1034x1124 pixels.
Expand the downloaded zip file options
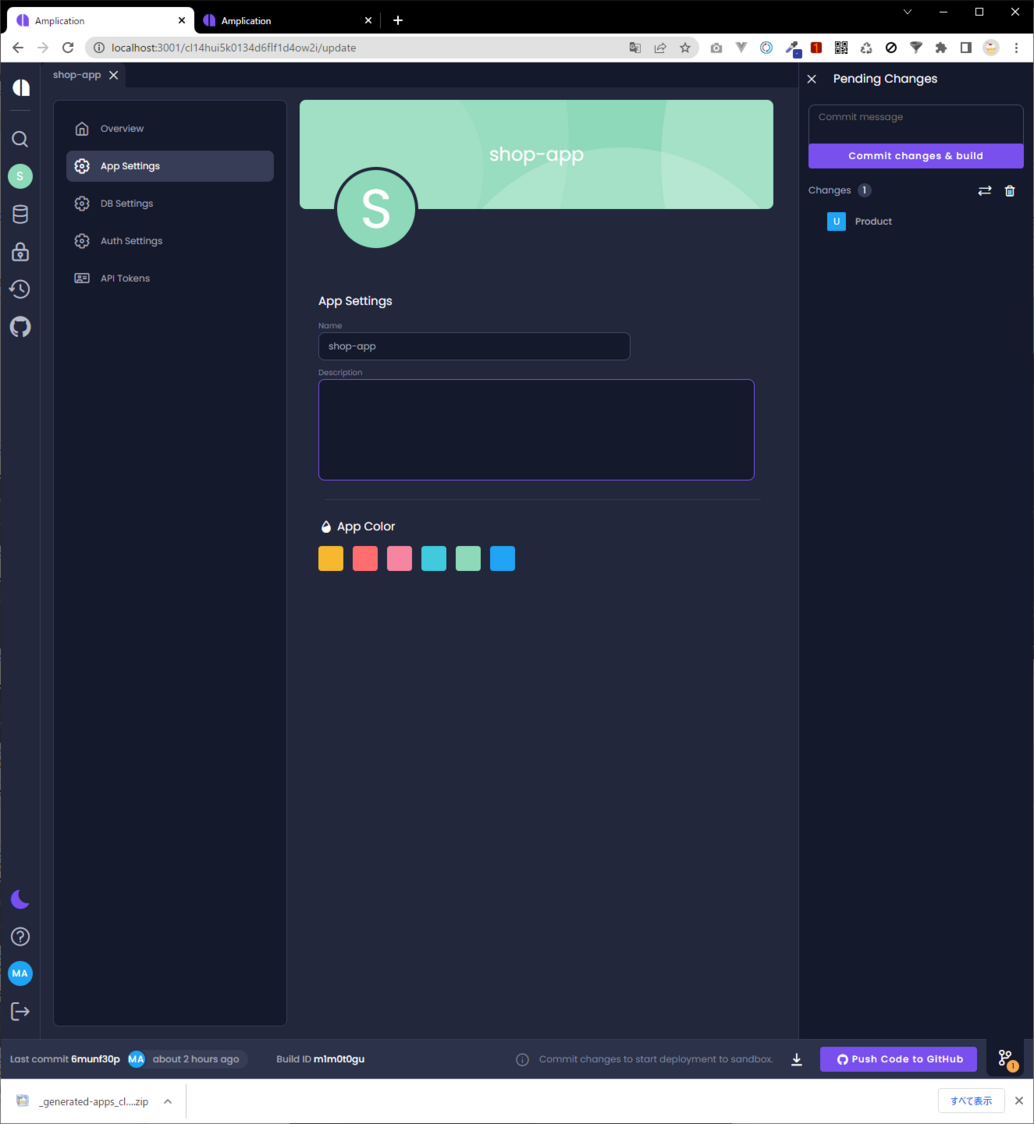click(168, 1102)
